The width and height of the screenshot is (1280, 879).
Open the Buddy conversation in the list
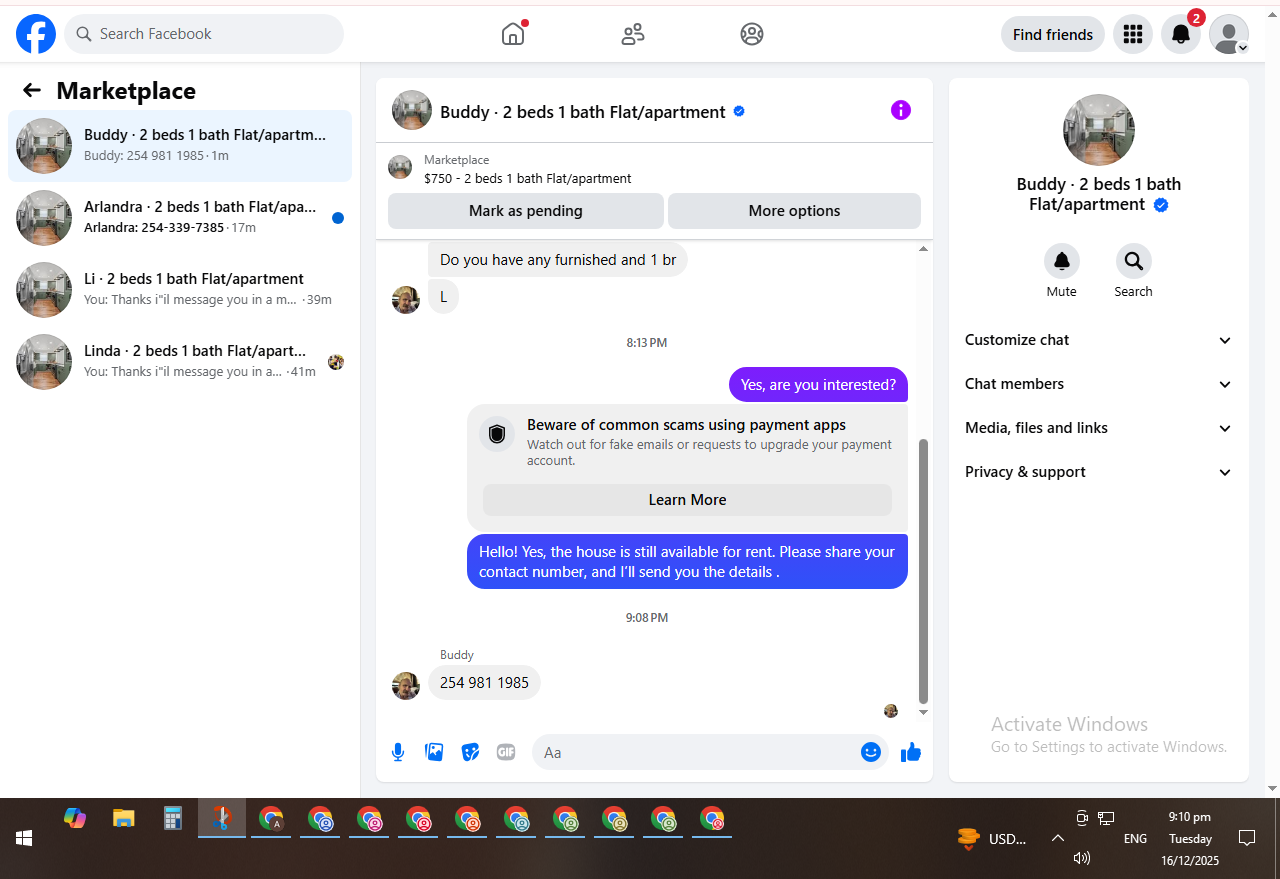[x=180, y=146]
